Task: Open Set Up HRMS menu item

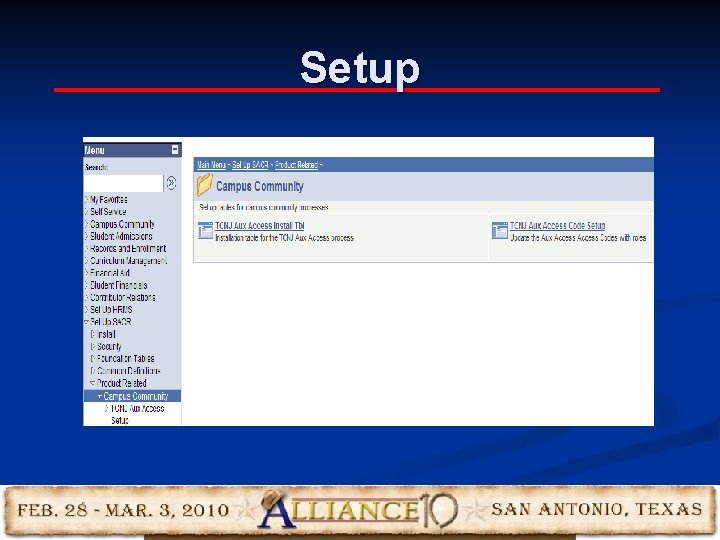Action: [111, 309]
